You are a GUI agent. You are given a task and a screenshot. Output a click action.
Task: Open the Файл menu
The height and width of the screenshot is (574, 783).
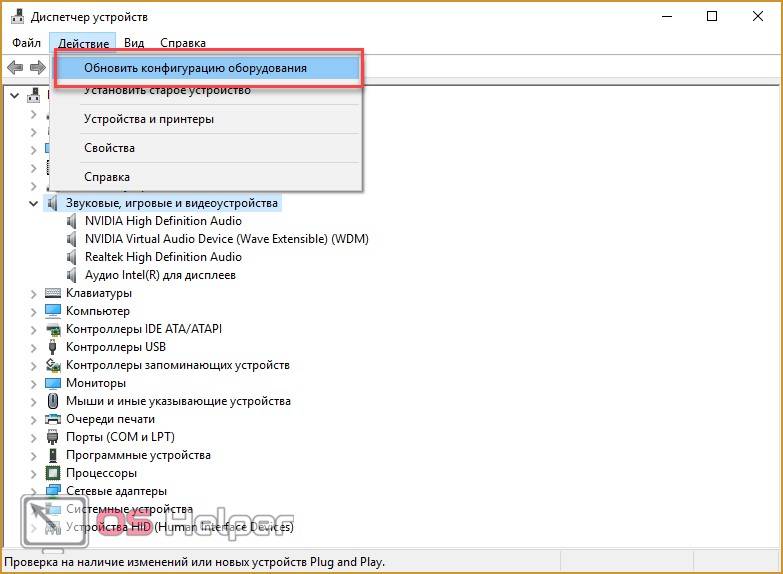pos(27,43)
